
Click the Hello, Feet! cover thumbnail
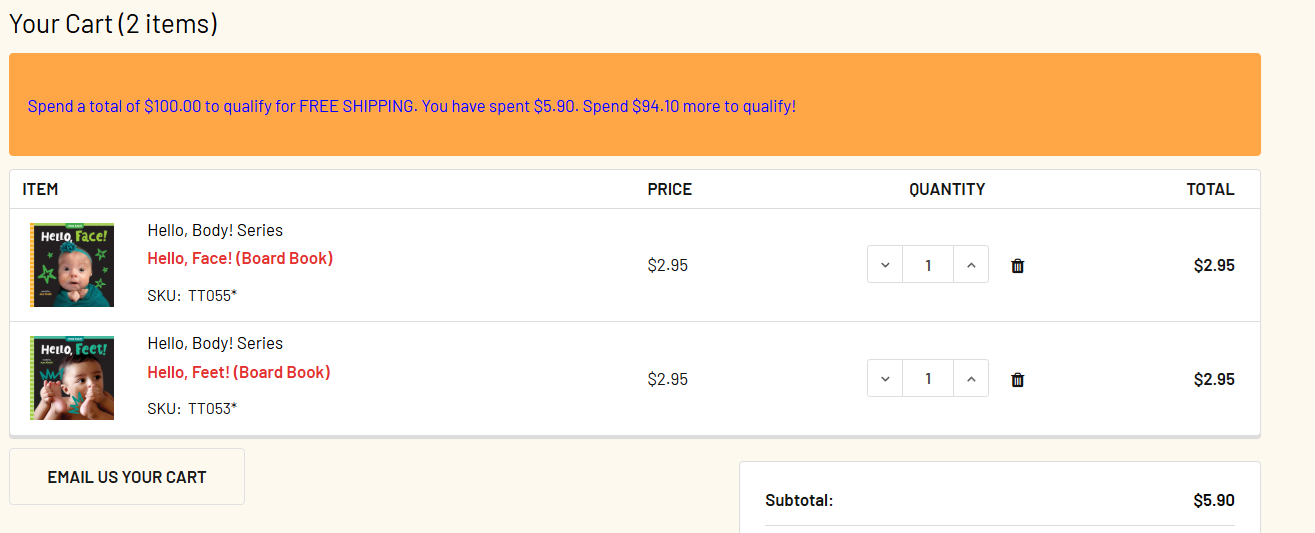click(x=72, y=378)
